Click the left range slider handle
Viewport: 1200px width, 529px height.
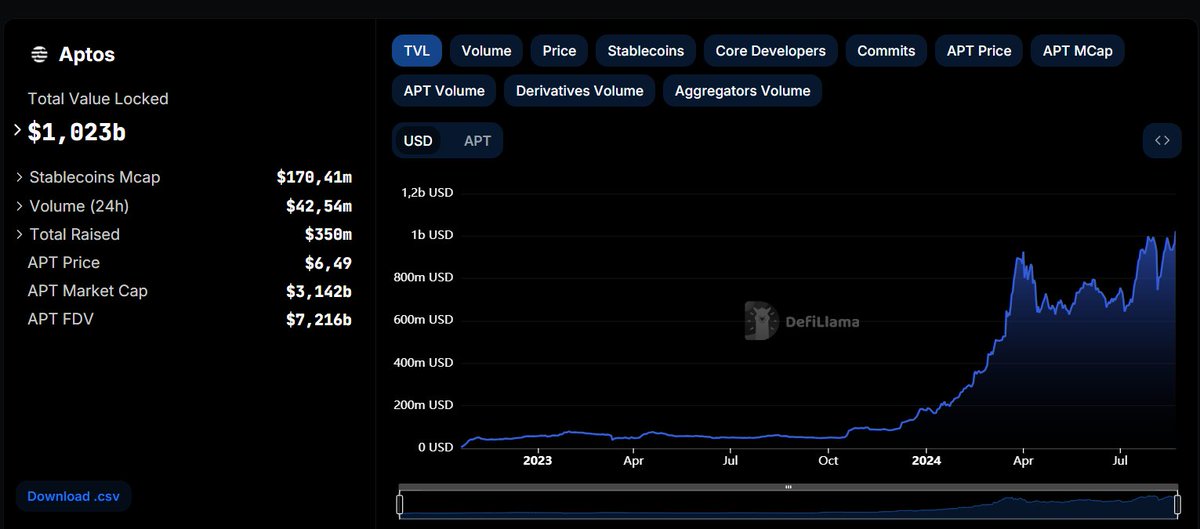(x=400, y=504)
